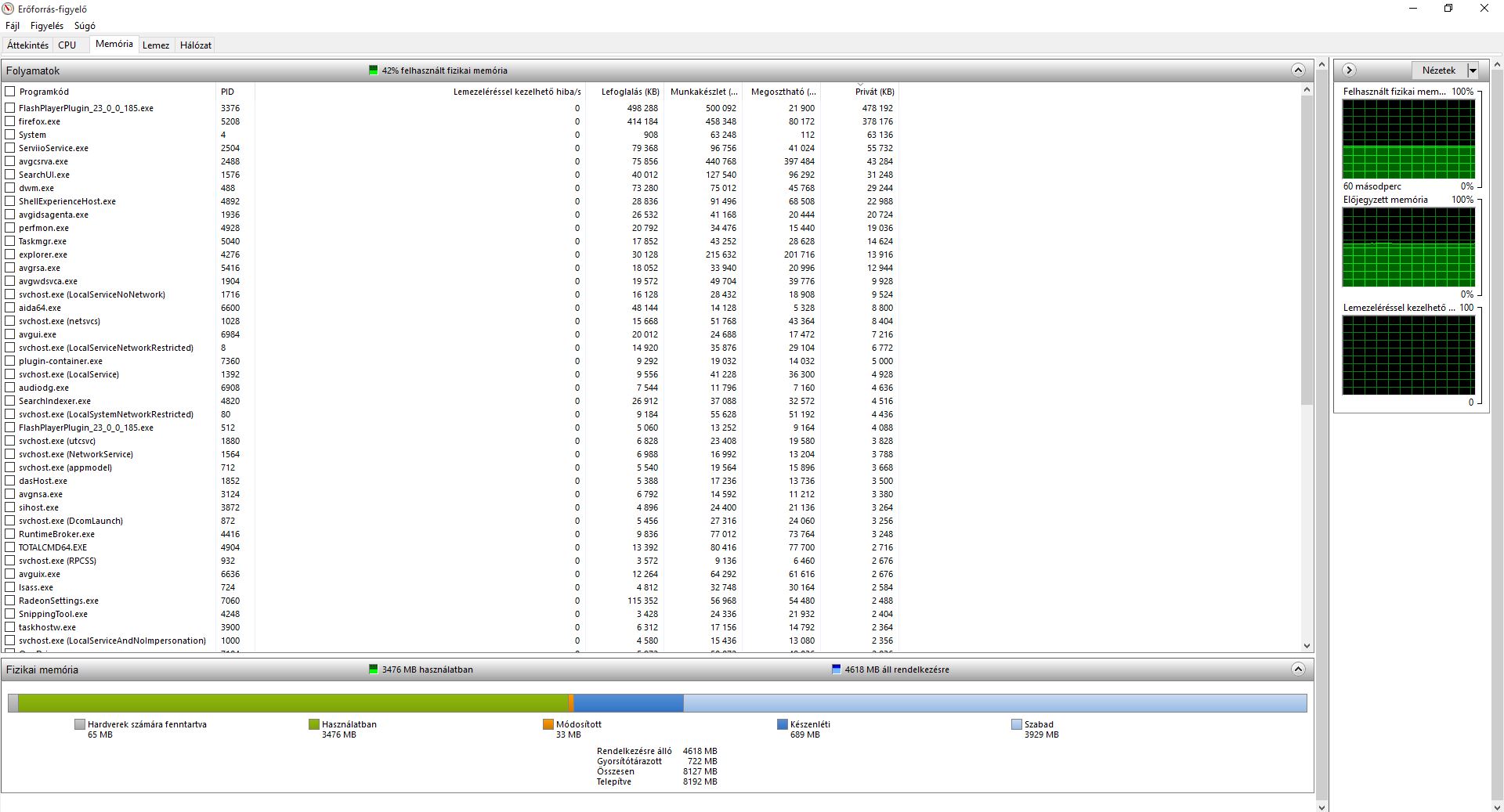The image size is (1504, 812).
Task: Check the System process checkbox
Action: 10,135
